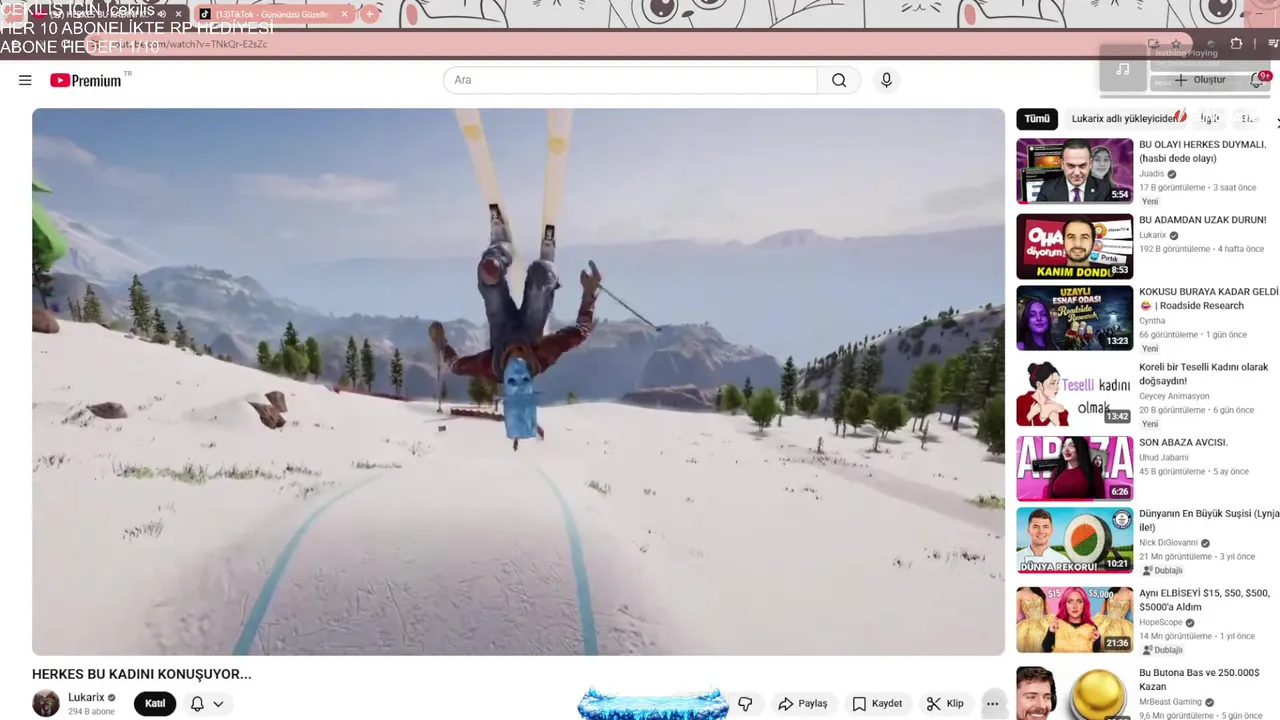Viewport: 1280px width, 720px height.
Task: Click the 294 B abone subscriber count
Action: [x=91, y=712]
